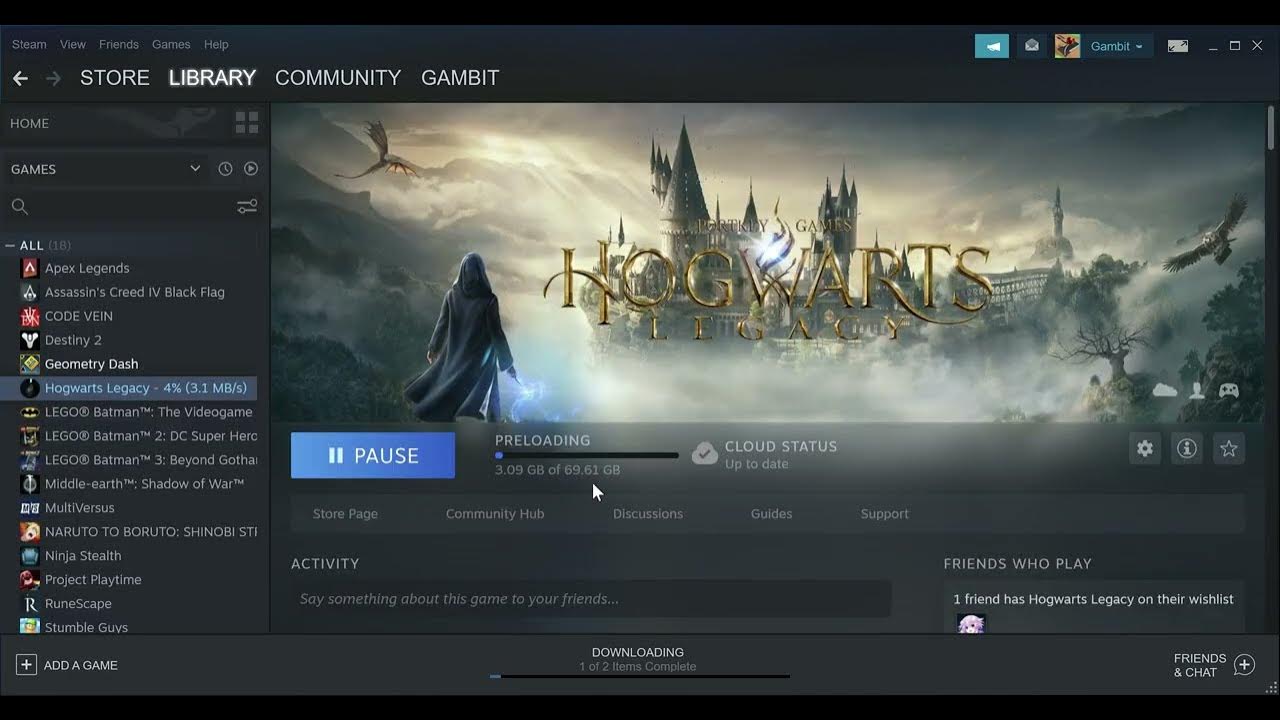This screenshot has width=1280, height=720.
Task: Select CODE VEIN in the list
Action: click(x=79, y=316)
